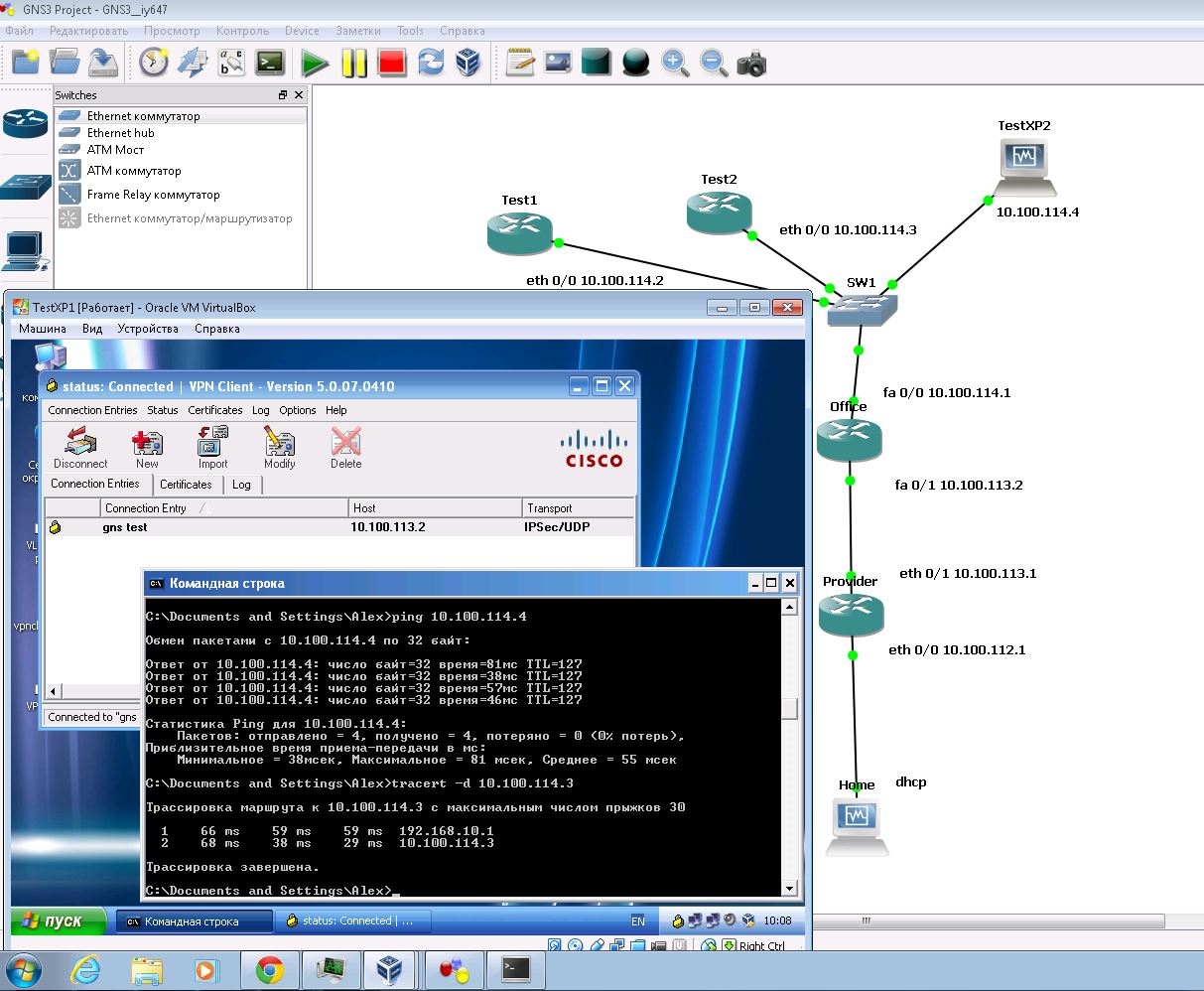Click Delete in the VPN Client toolbar
The height and width of the screenshot is (991, 1204).
345,448
